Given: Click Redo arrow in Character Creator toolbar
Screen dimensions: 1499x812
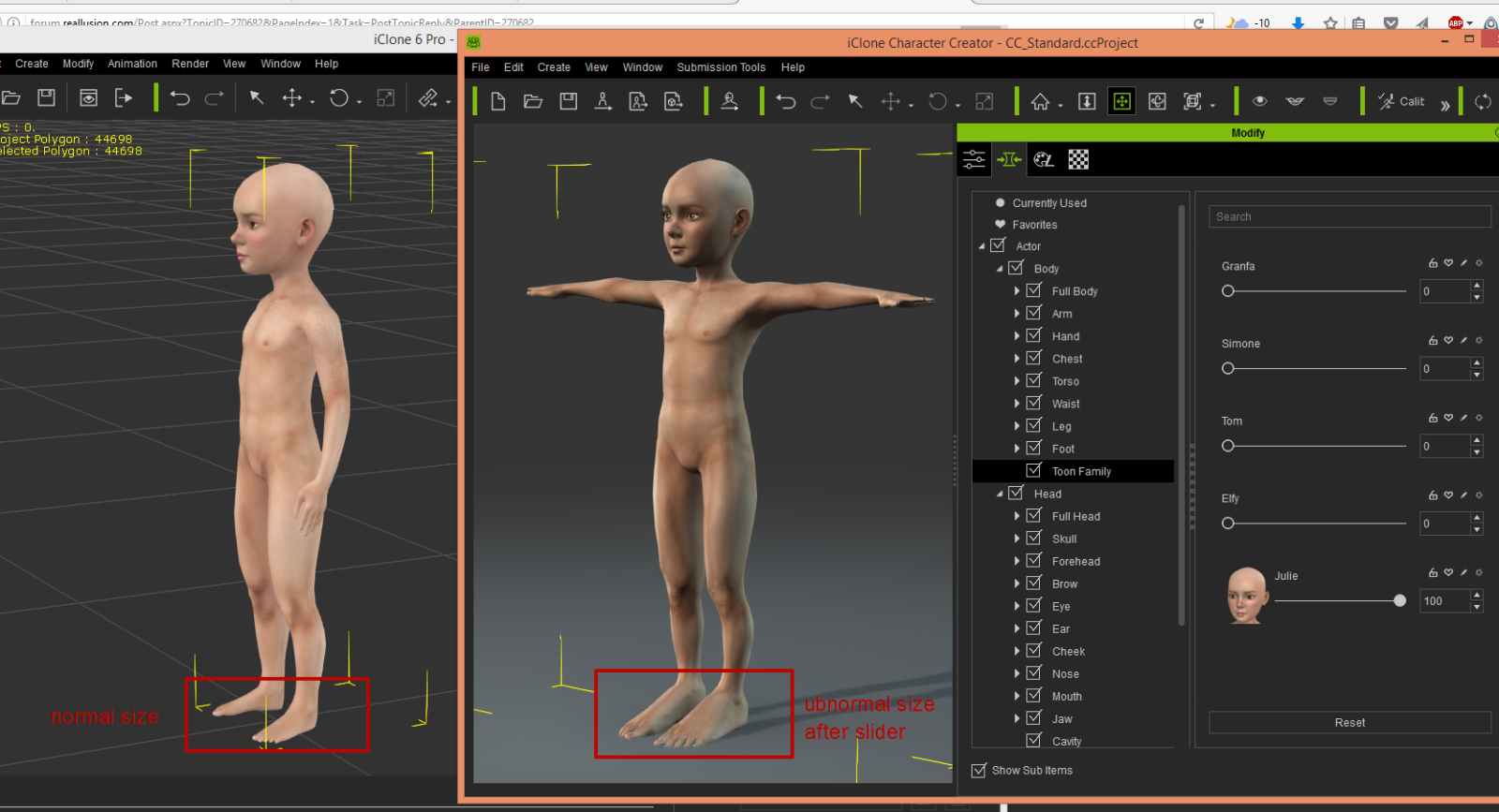Looking at the screenshot, I should click(821, 101).
